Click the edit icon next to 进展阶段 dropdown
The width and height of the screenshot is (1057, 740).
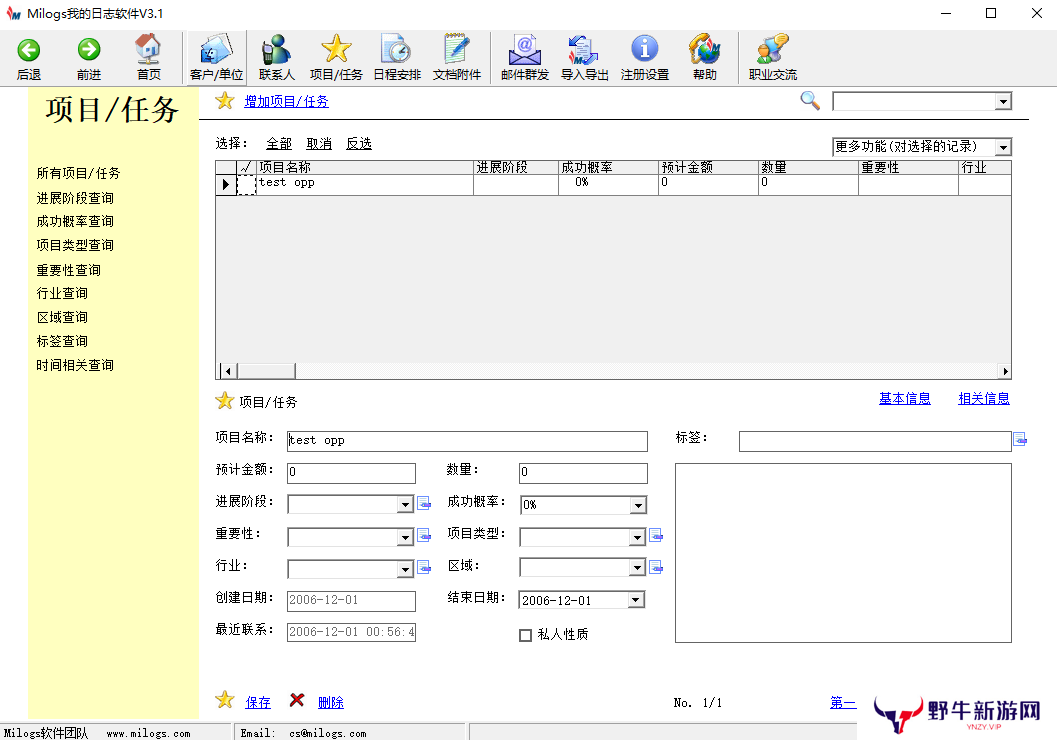(x=424, y=503)
